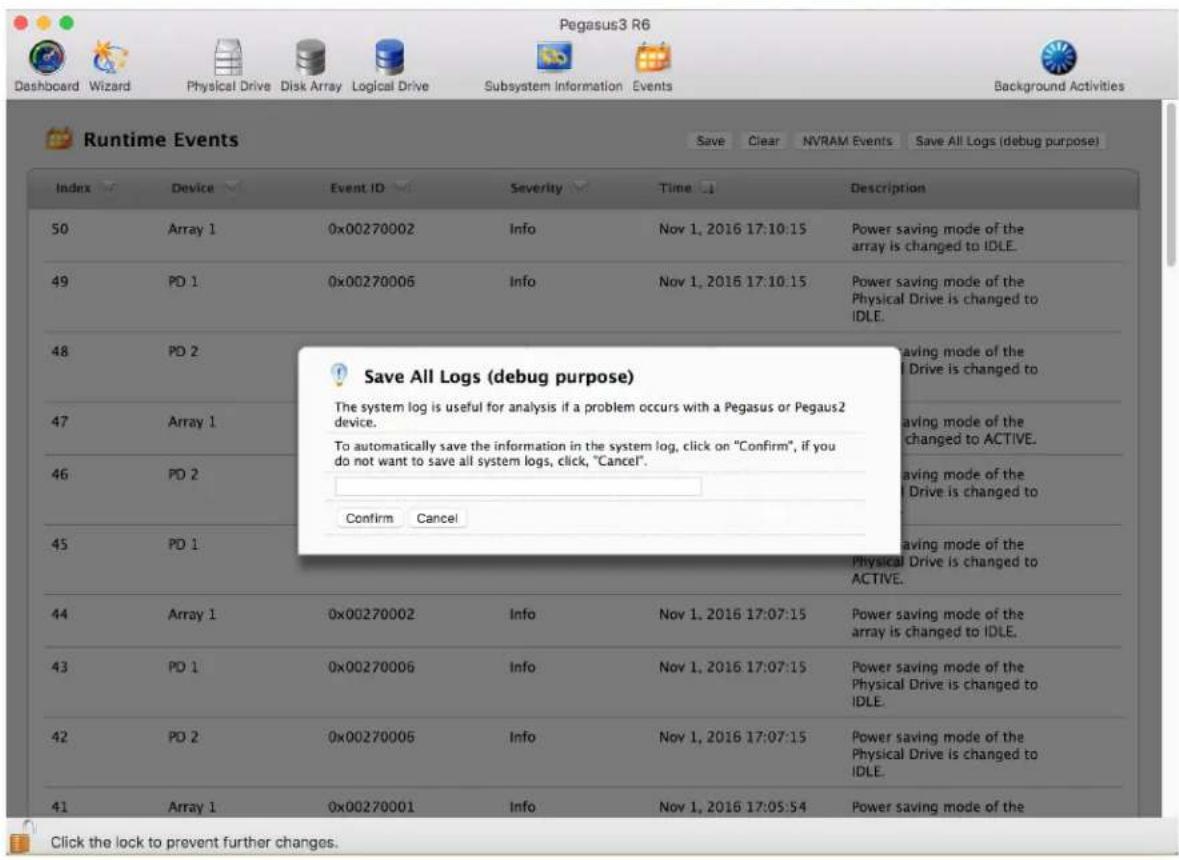Select event row with index 44
This screenshot has height=860, width=1179.
583,622
